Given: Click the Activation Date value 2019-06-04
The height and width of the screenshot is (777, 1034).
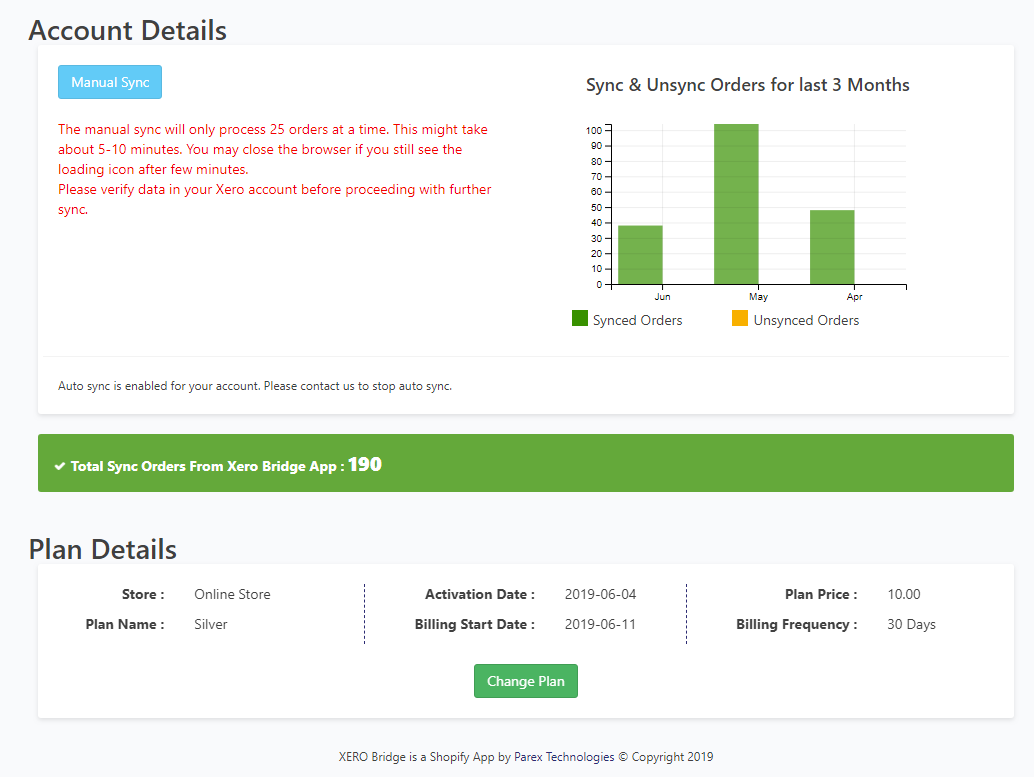Looking at the screenshot, I should click(600, 594).
